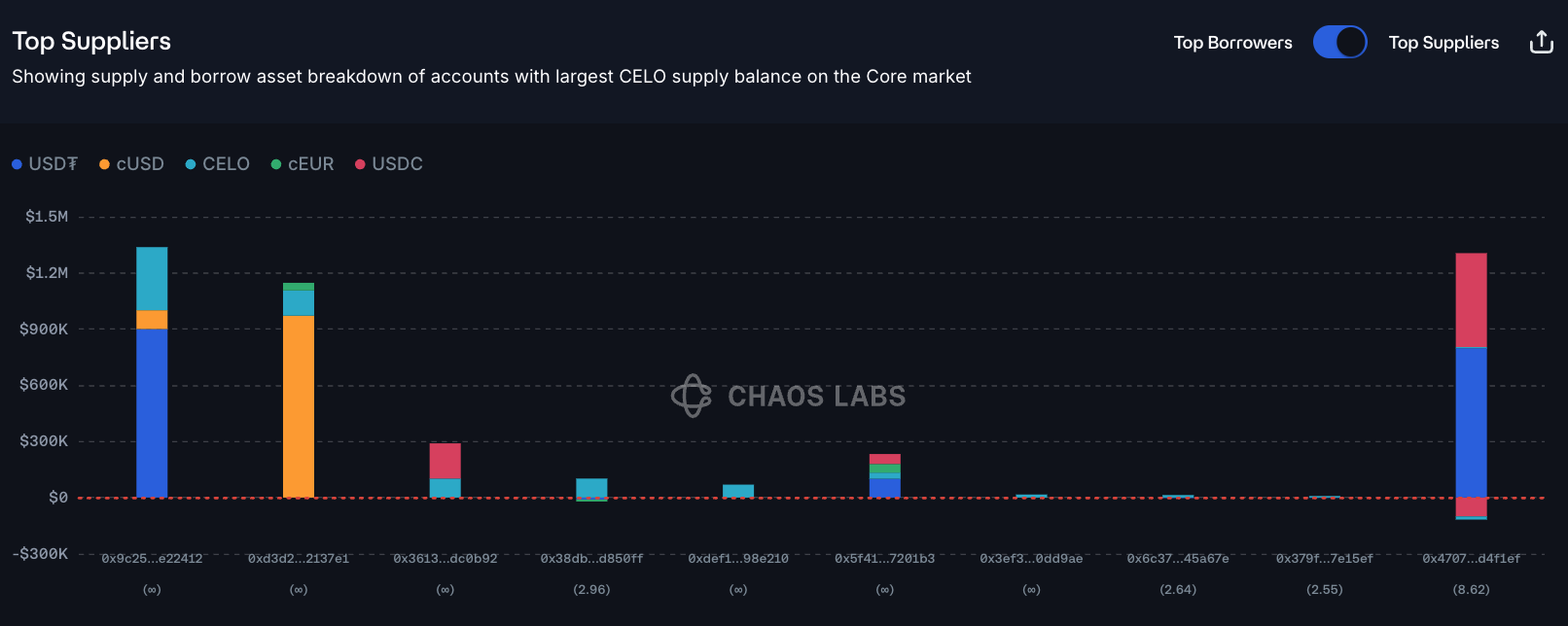Toggle the Top Borrowers/Suppliers switch
The width and height of the screenshot is (1568, 626).
(x=1339, y=42)
